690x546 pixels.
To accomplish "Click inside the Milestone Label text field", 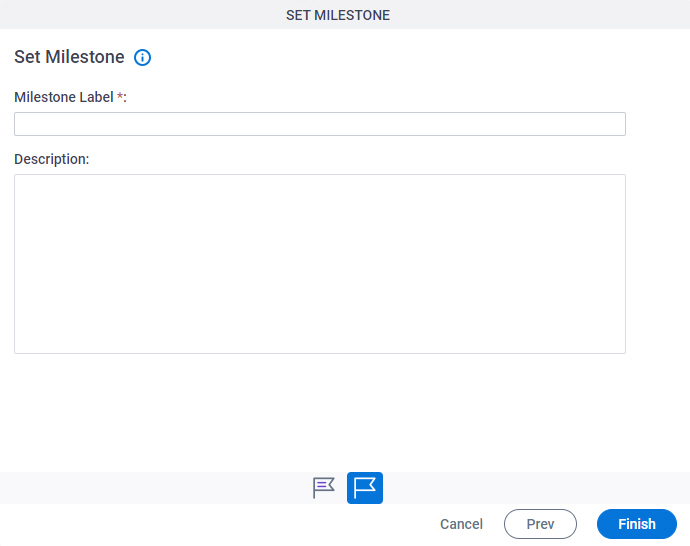I will point(320,124).
